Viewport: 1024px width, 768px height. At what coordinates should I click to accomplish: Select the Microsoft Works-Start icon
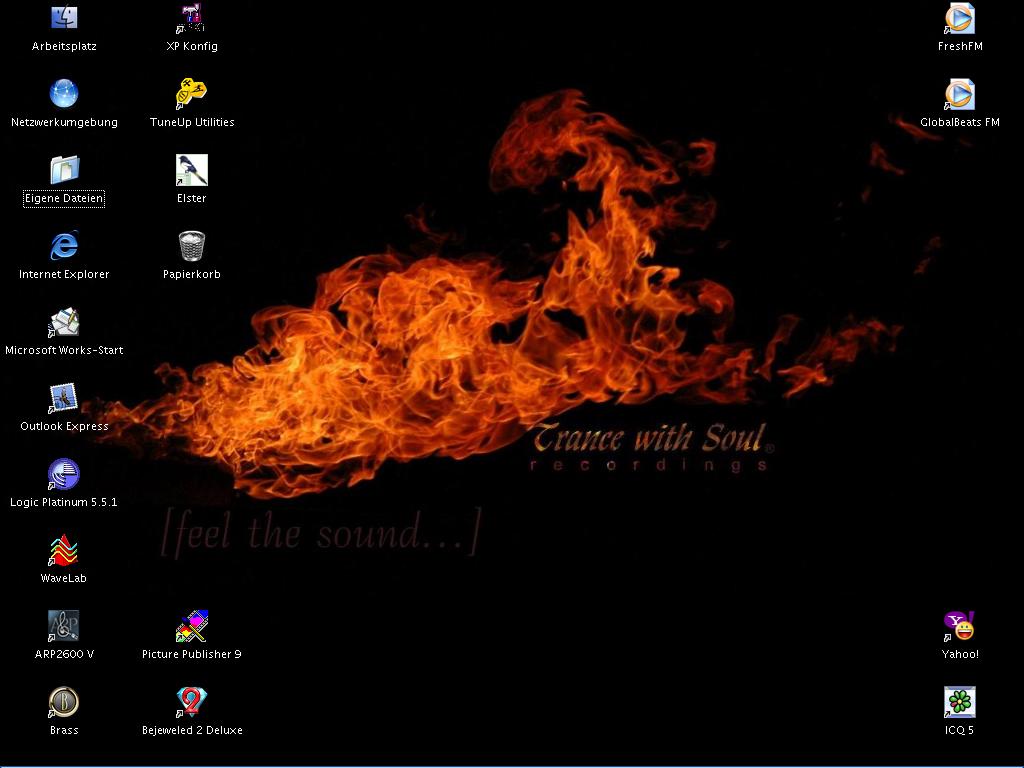point(64,322)
